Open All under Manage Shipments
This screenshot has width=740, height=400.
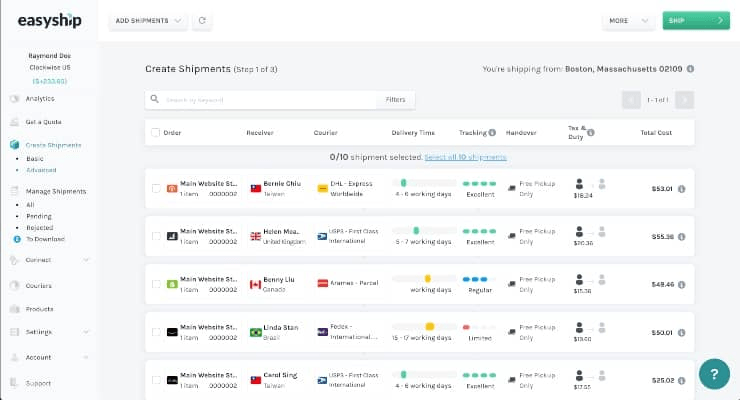tap(30, 205)
